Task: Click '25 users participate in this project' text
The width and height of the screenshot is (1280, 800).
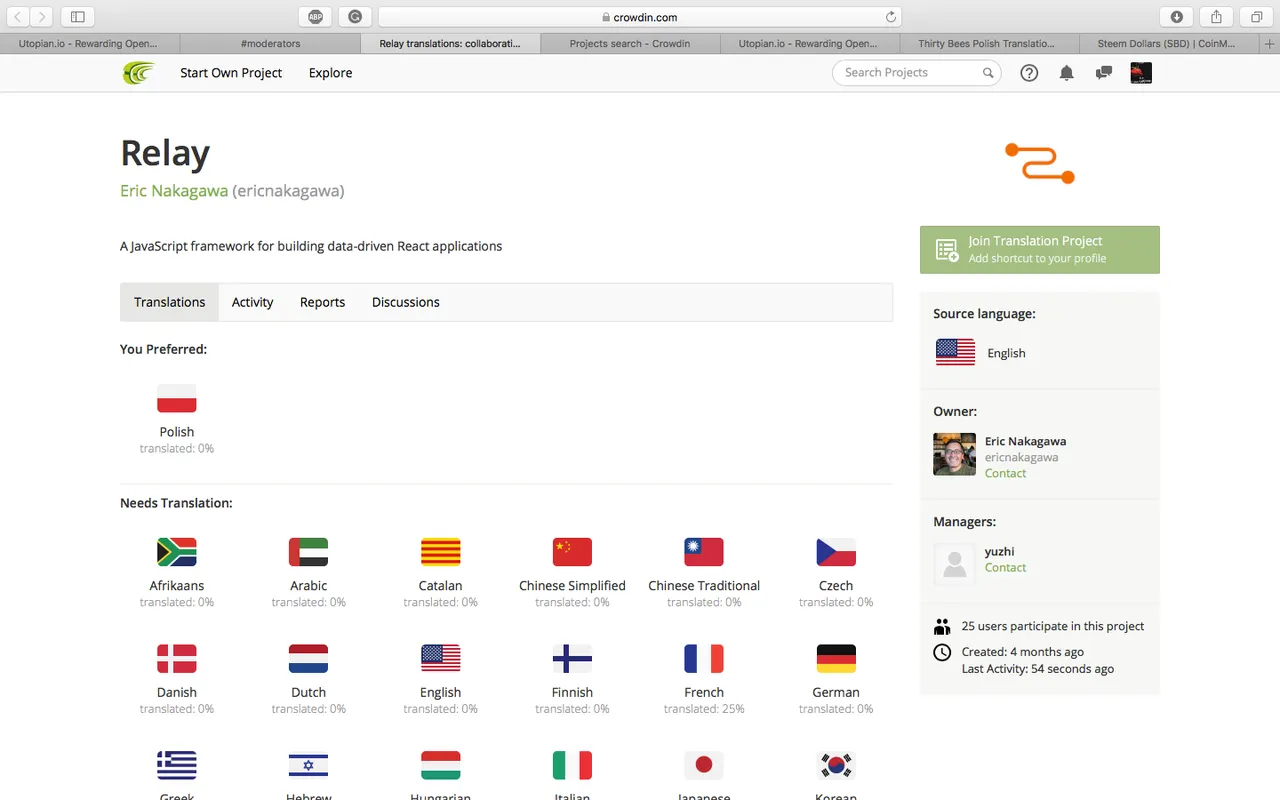Action: click(1053, 626)
